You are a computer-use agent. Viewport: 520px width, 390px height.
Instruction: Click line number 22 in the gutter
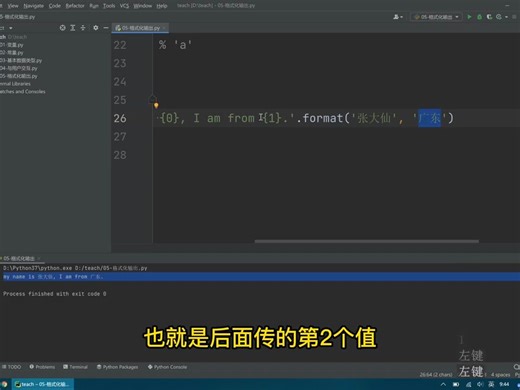120,45
